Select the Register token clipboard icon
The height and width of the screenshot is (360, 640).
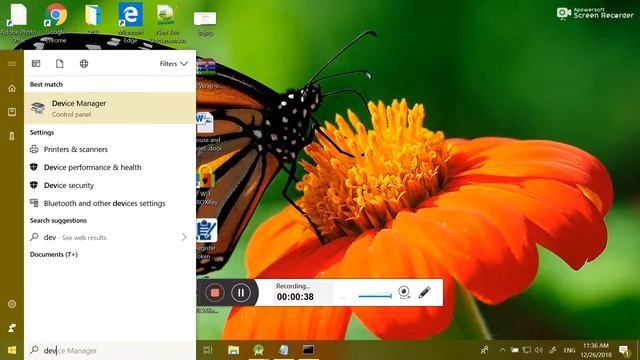[206, 239]
